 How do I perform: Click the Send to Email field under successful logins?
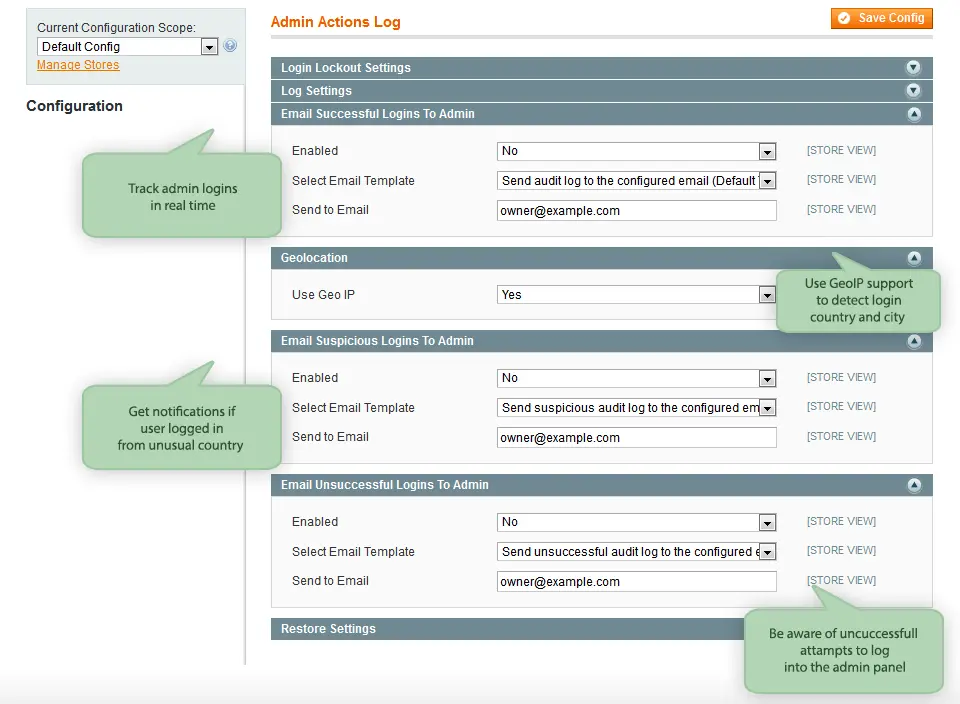click(636, 210)
